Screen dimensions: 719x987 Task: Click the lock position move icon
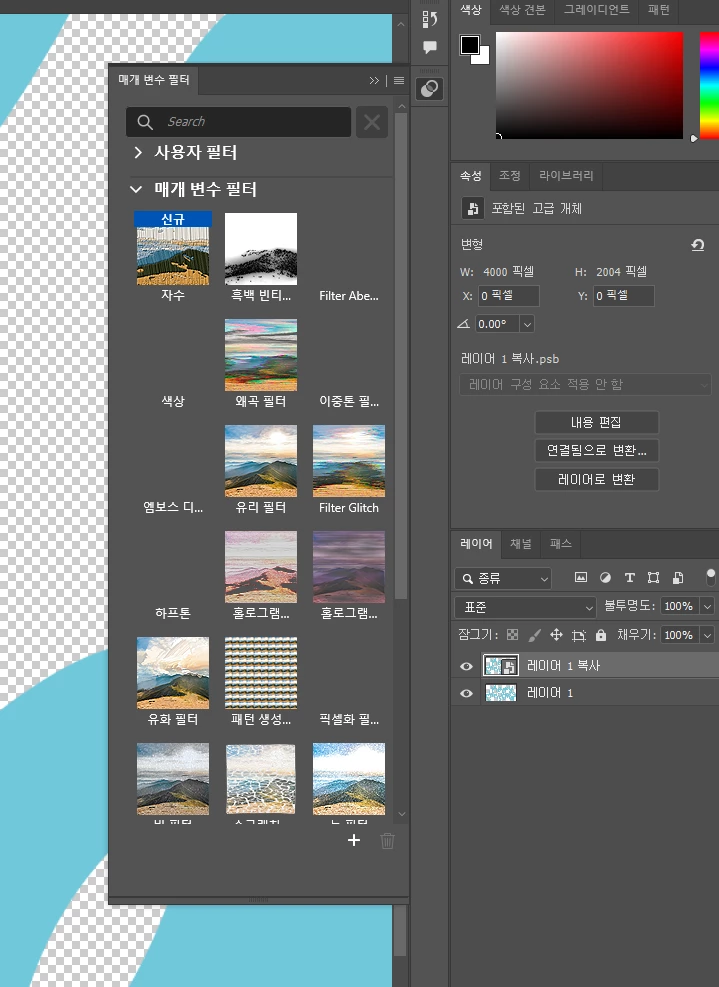556,635
